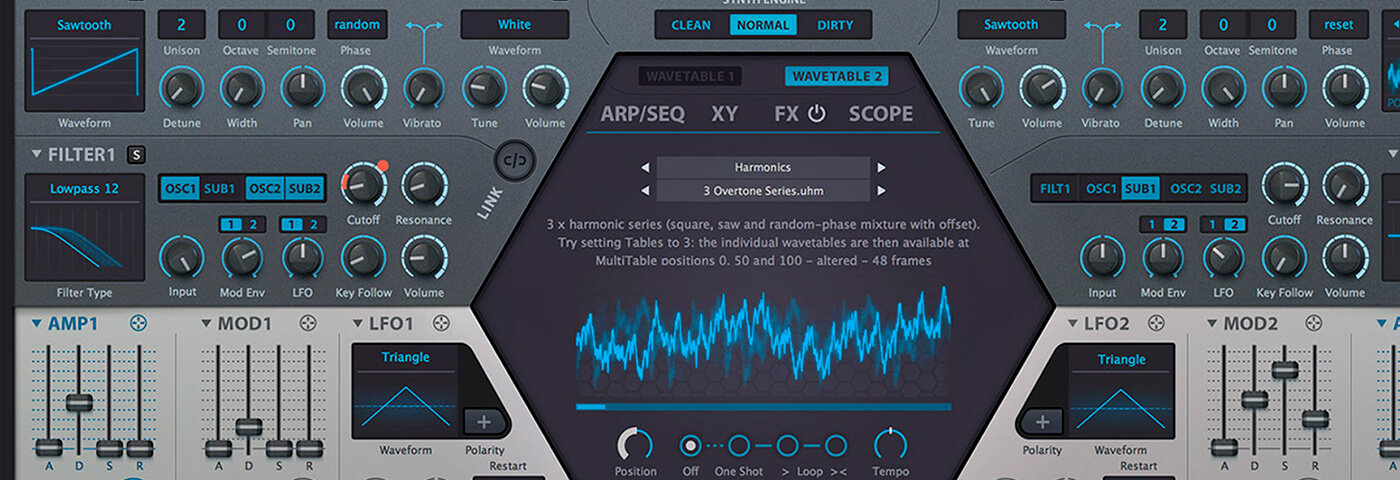This screenshot has height=480, width=1400.
Task: Toggle the FILT1 source button
Action: pos(1055,188)
